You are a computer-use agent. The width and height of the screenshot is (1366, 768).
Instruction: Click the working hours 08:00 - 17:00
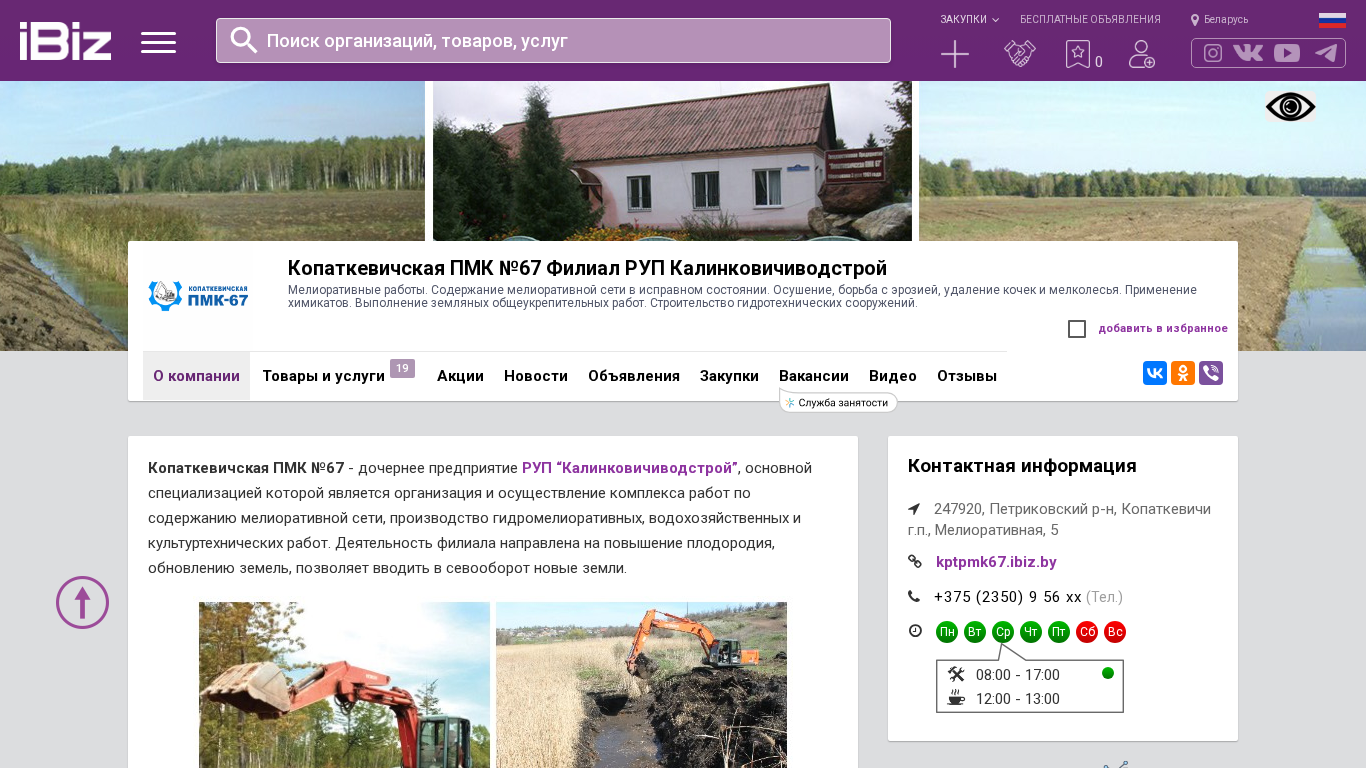pos(1018,675)
